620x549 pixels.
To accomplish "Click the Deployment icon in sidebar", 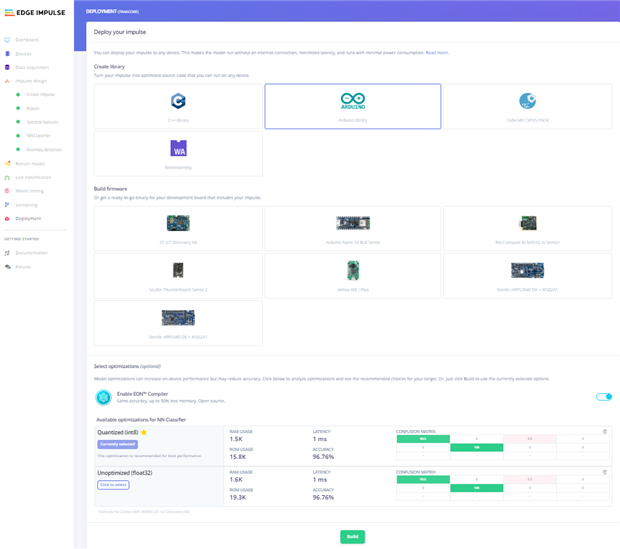I will click(7, 219).
